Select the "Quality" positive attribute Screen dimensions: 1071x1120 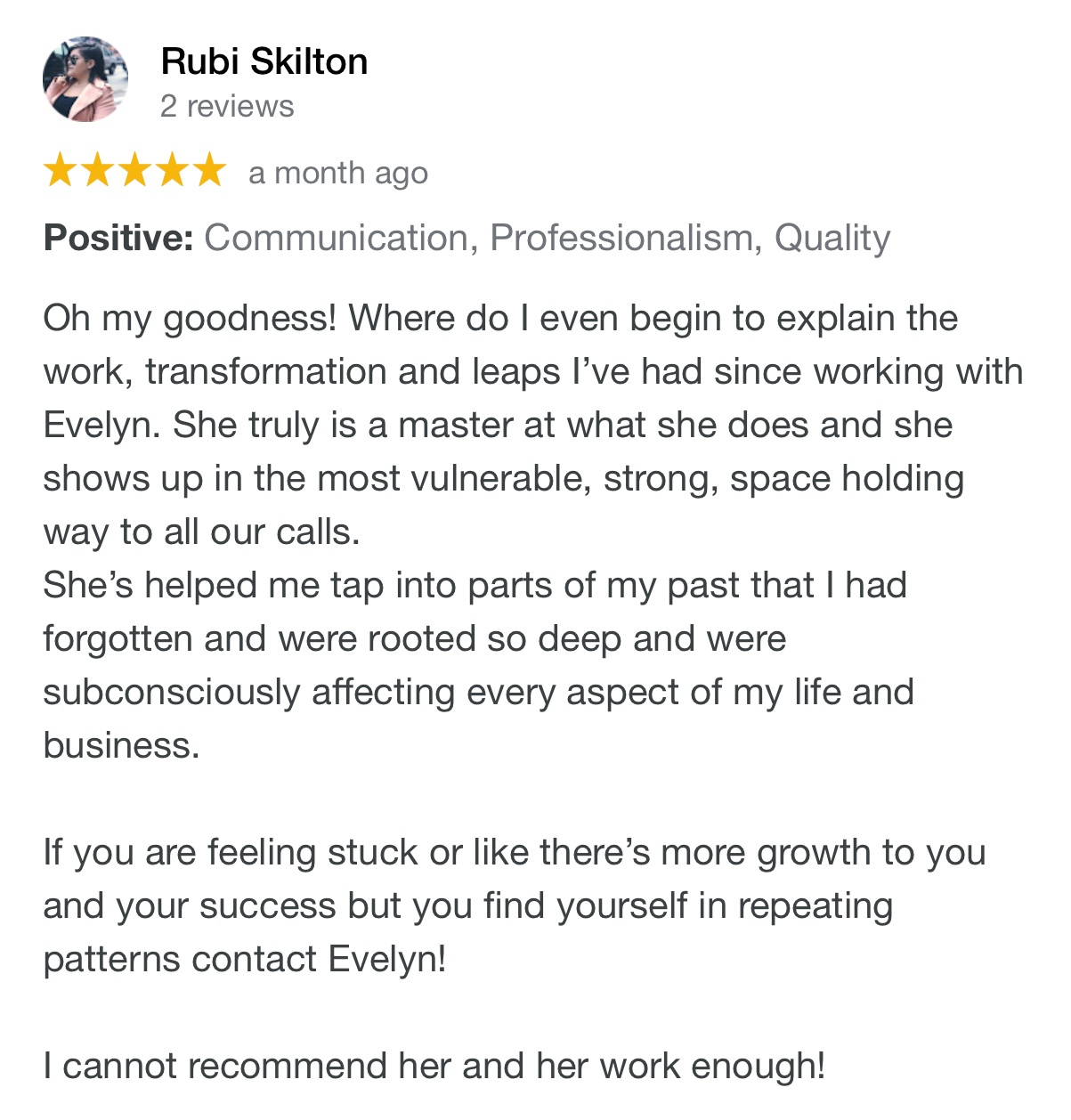coord(832,238)
